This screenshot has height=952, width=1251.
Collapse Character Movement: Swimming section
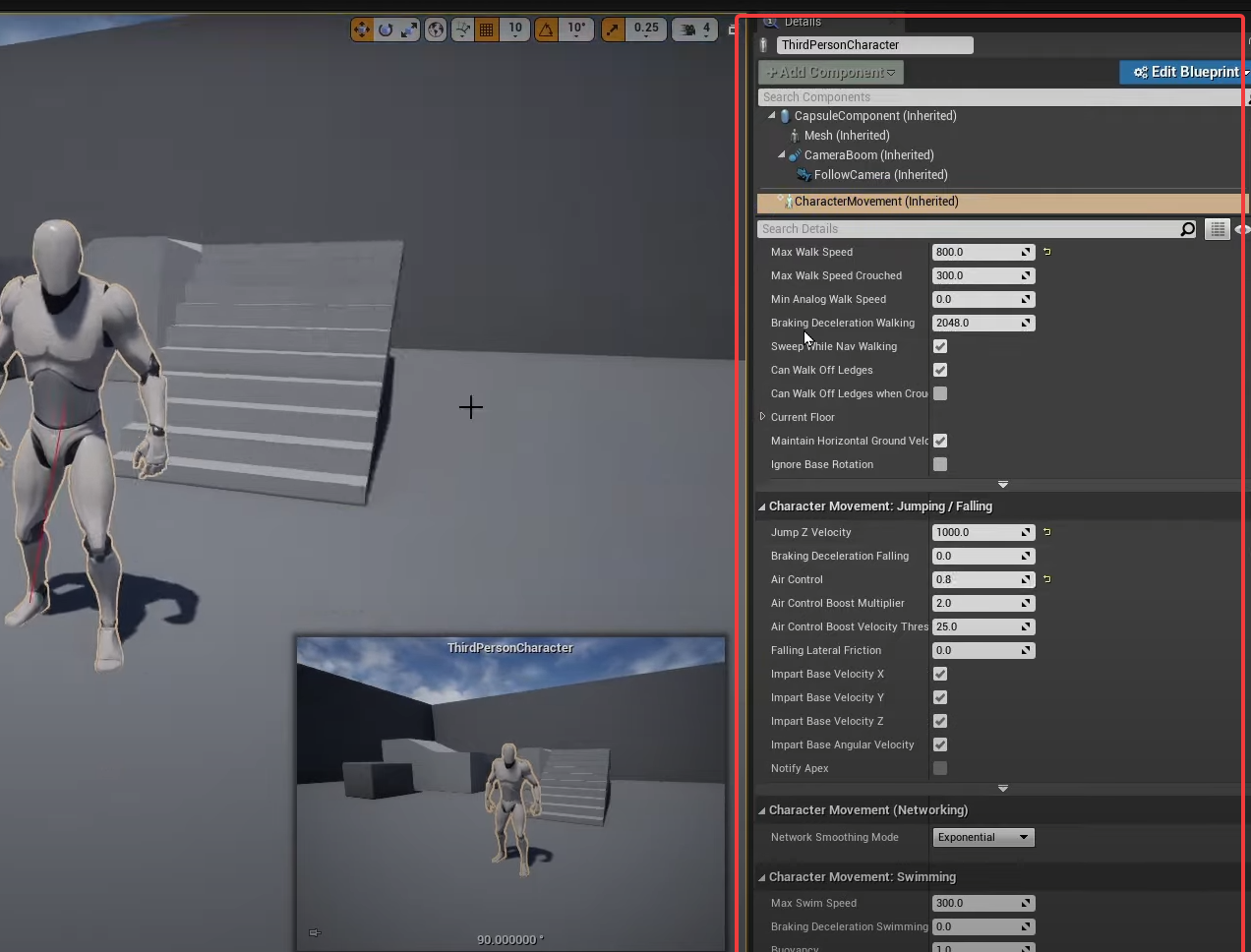[x=762, y=877]
